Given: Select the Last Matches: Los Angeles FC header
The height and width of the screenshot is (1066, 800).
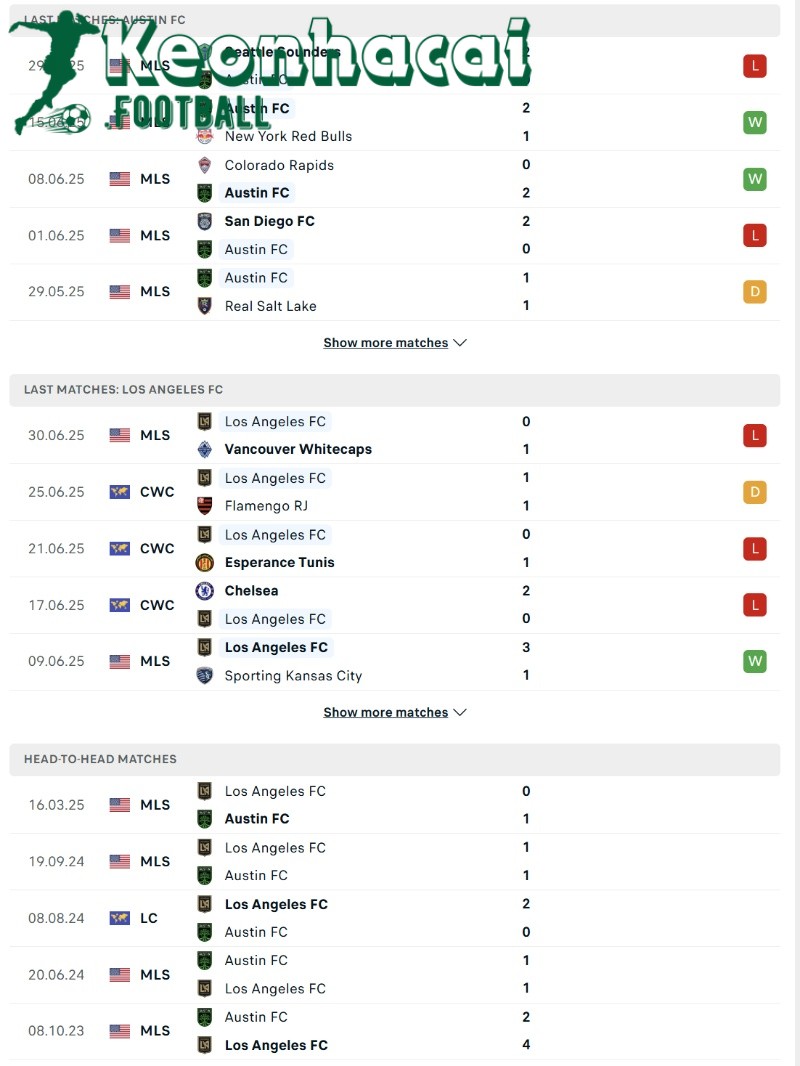Looking at the screenshot, I should coord(123,390).
